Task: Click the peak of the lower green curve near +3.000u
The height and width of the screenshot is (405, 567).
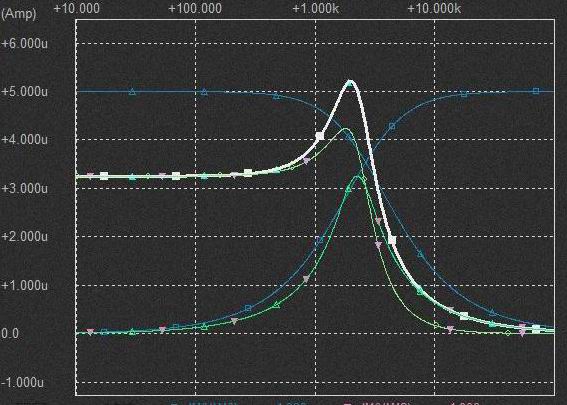Action: pos(358,176)
